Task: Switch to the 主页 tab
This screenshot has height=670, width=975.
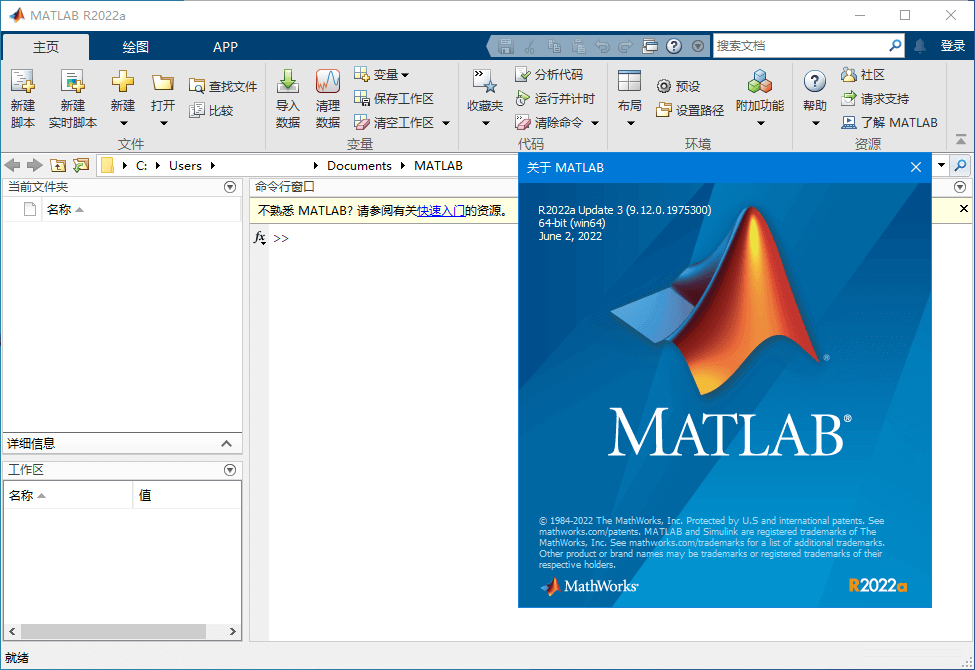Action: (45, 47)
